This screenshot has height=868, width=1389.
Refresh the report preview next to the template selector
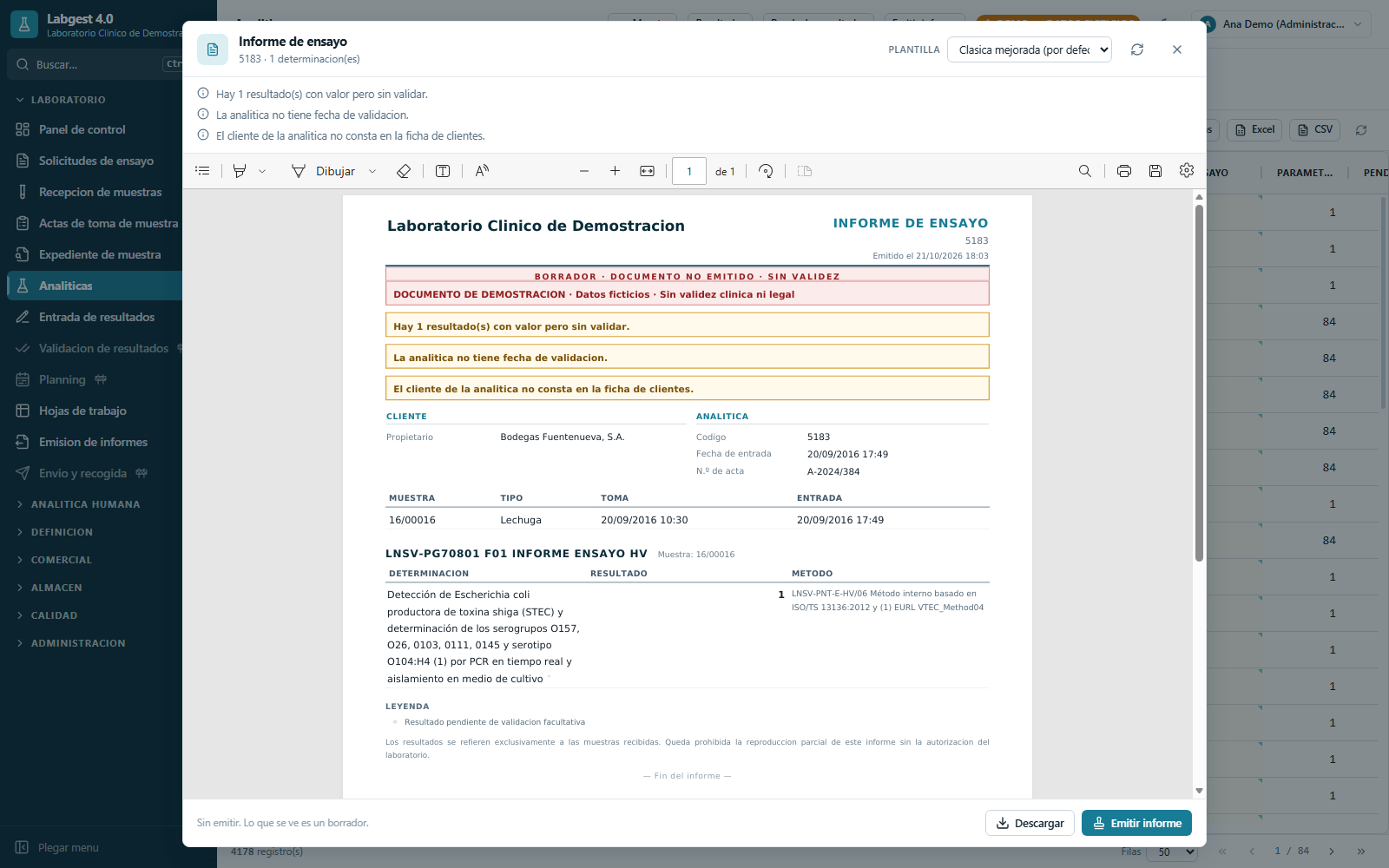(x=1137, y=49)
